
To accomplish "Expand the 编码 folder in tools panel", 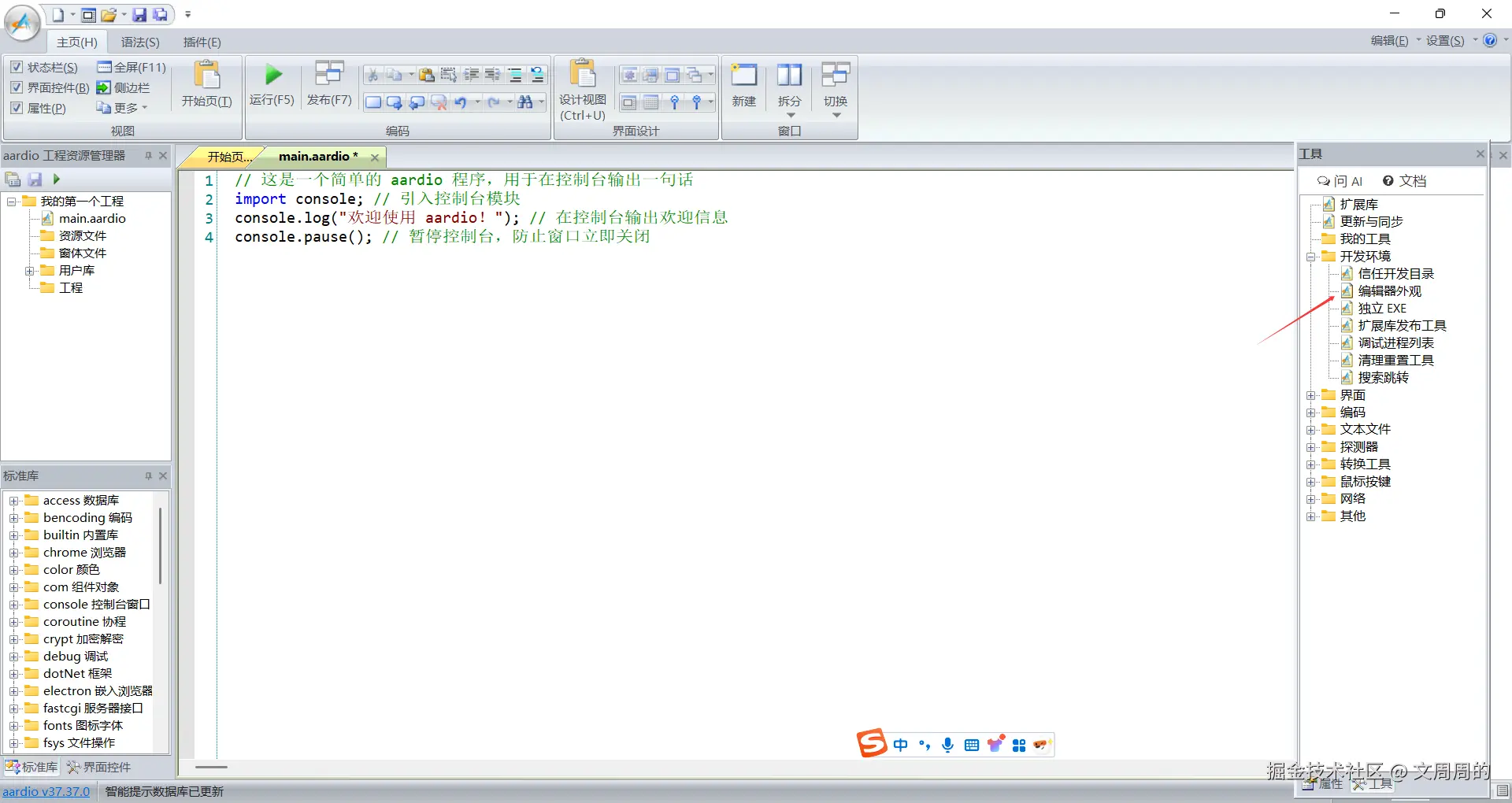I will [1310, 413].
